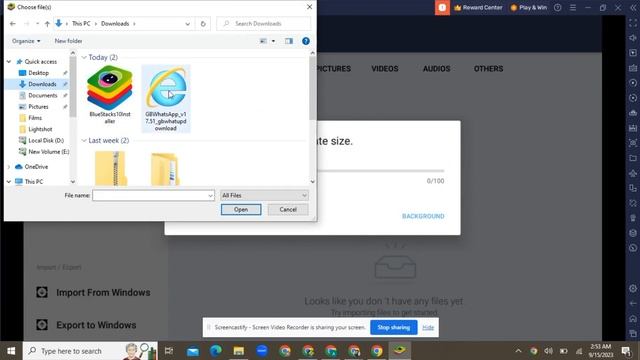640x360 pixels.
Task: Open BlueStacks Reward Center
Action: point(478,7)
